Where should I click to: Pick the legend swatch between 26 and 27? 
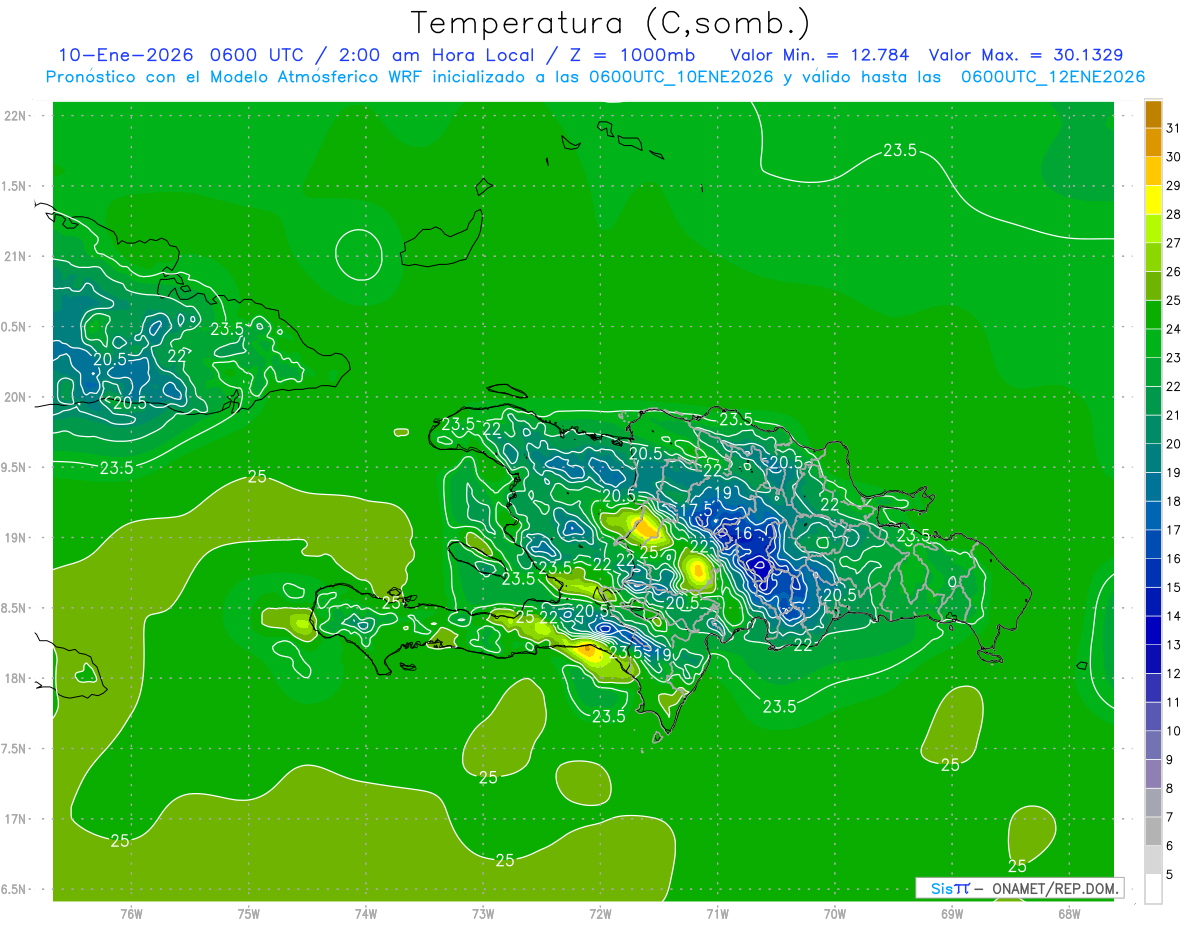tap(1153, 258)
